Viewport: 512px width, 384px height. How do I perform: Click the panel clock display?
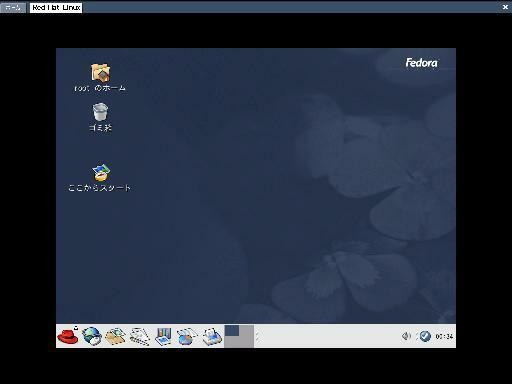(444, 336)
